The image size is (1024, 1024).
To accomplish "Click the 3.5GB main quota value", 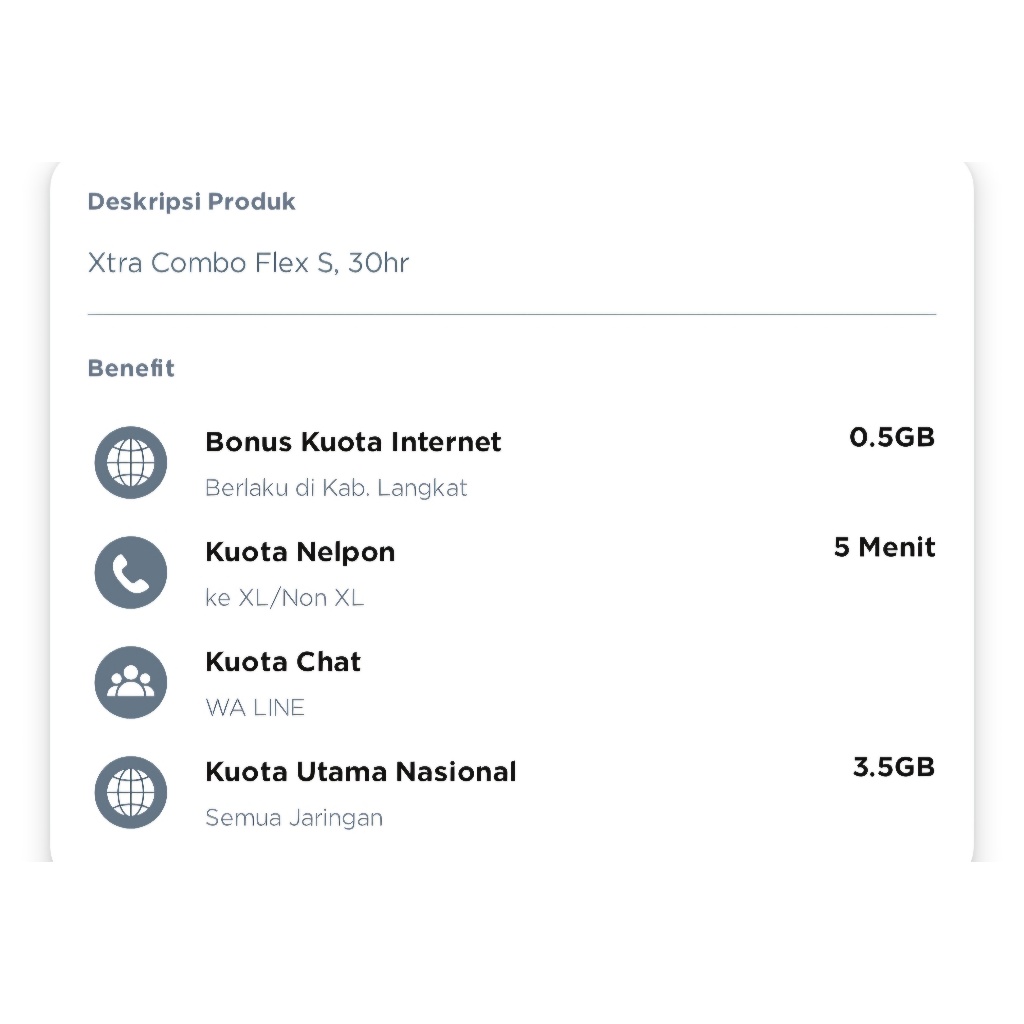I will [x=894, y=767].
